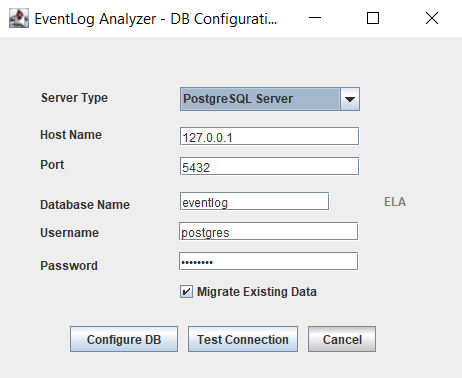Click the Username label
This screenshot has height=378, width=462.
pos(69,233)
